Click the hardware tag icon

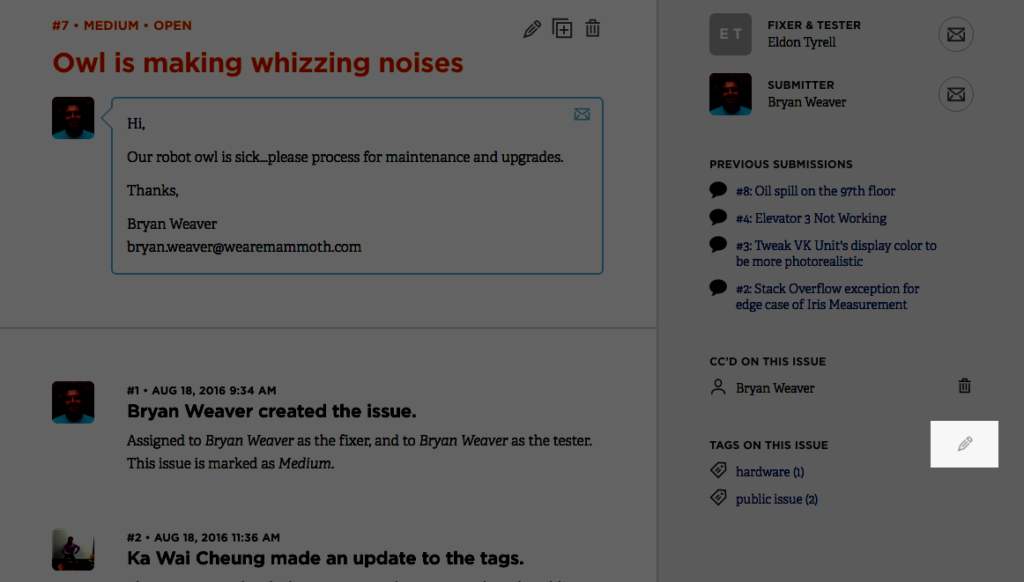718,470
